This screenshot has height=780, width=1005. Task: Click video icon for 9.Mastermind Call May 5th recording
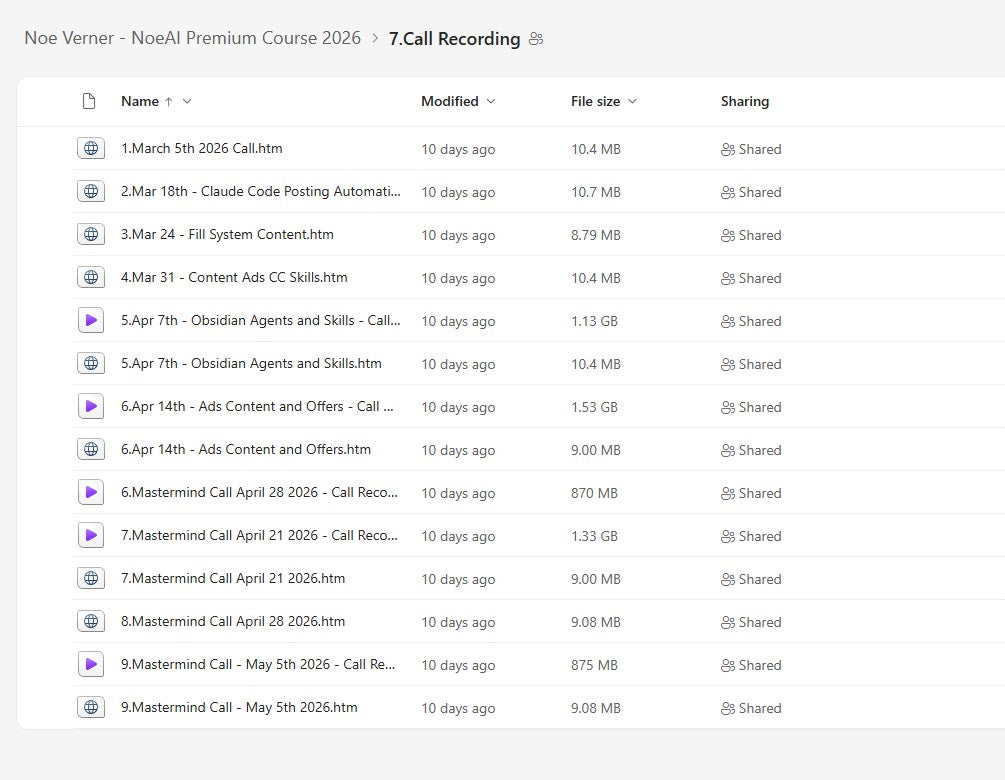(x=91, y=664)
